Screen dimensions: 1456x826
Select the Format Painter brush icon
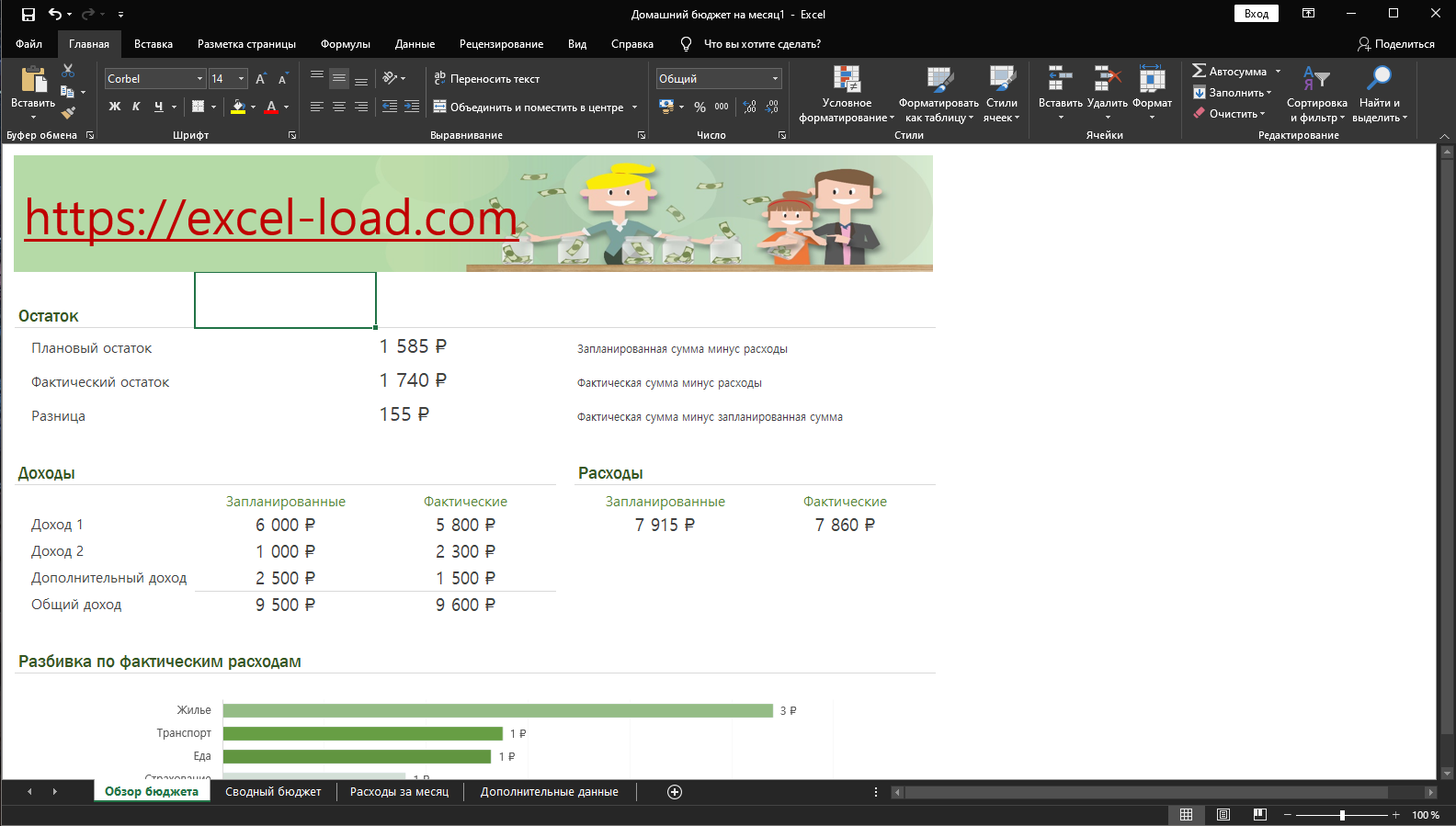pos(68,112)
